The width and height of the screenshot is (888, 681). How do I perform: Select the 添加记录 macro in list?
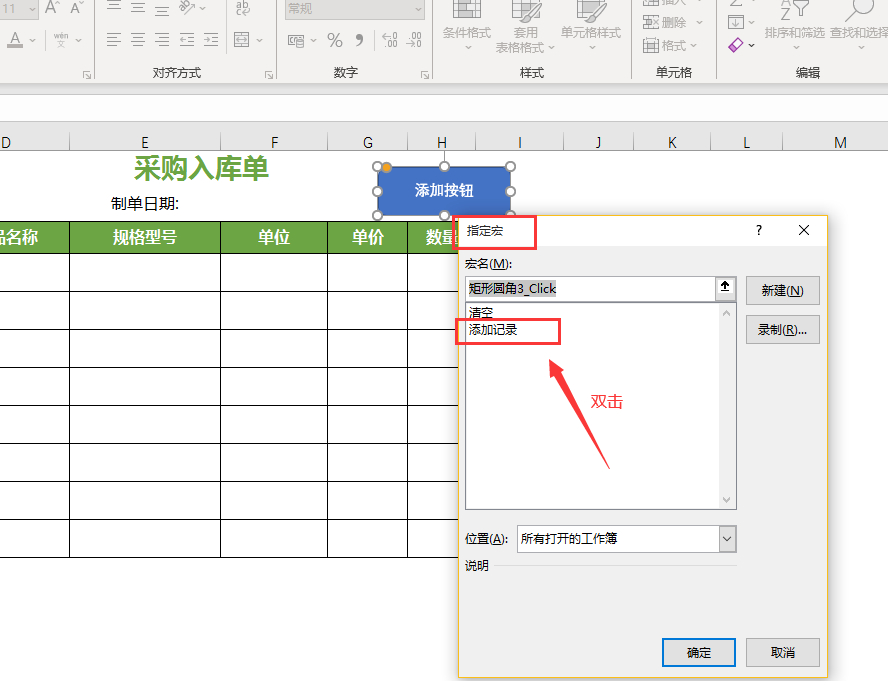[x=493, y=330]
